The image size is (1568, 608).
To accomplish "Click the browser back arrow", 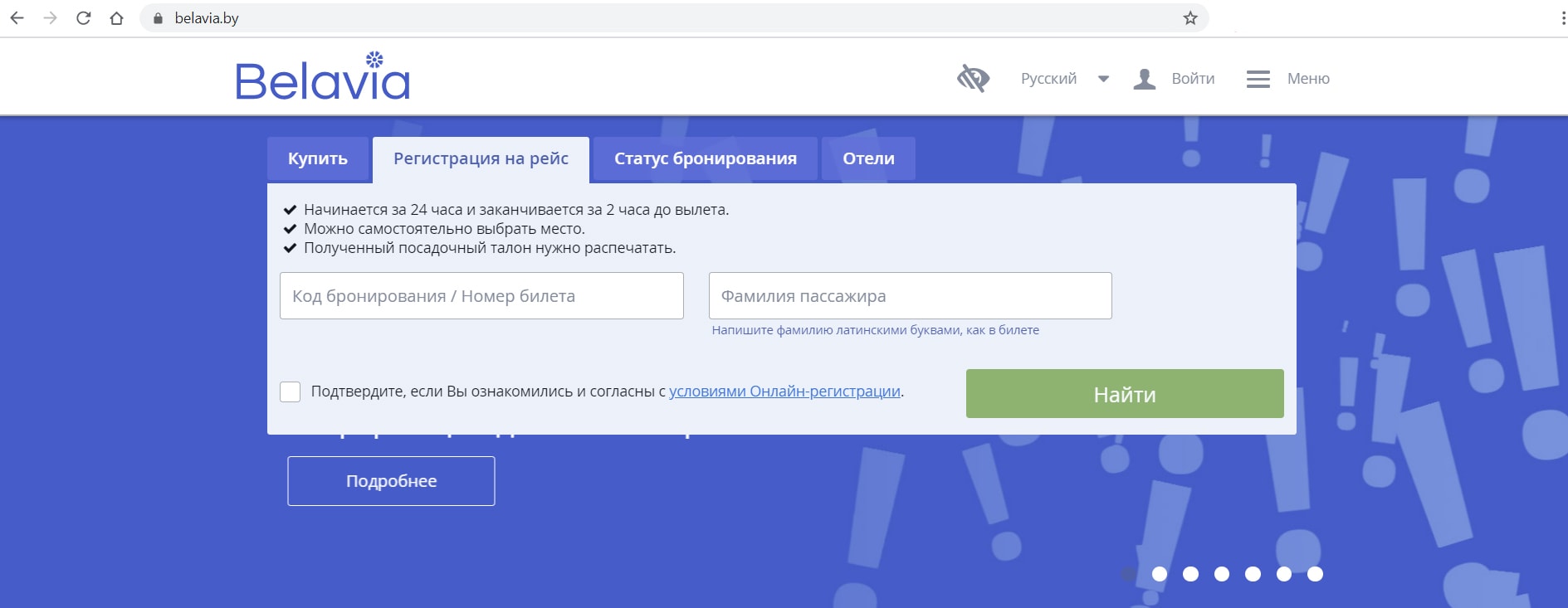I will (17, 17).
